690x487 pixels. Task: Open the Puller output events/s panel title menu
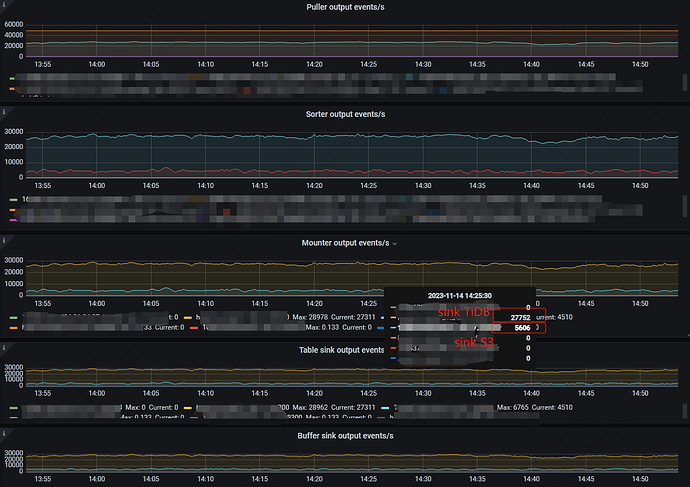point(345,7)
